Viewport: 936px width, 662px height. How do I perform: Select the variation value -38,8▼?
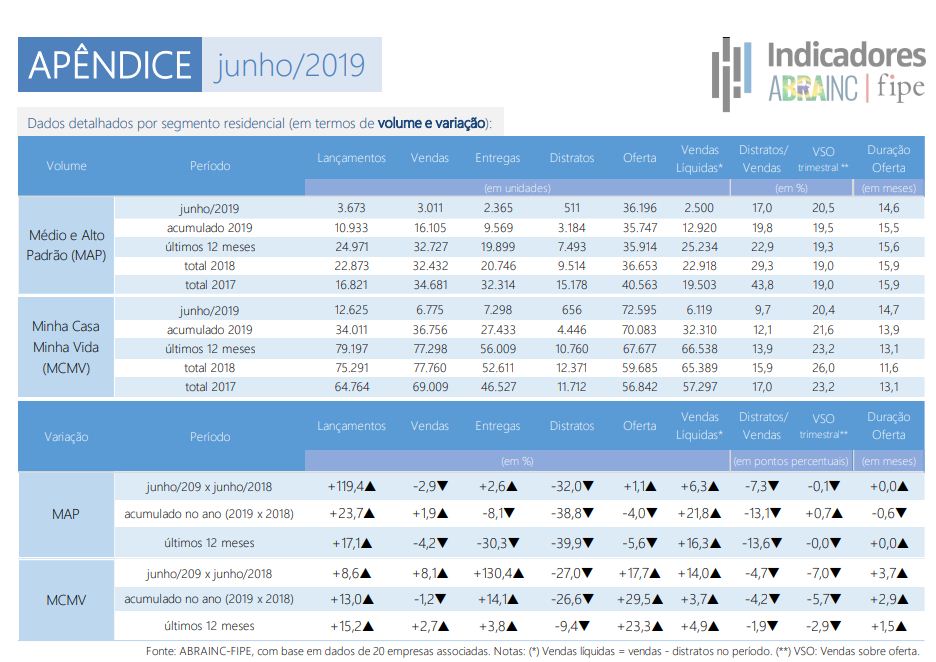point(572,513)
